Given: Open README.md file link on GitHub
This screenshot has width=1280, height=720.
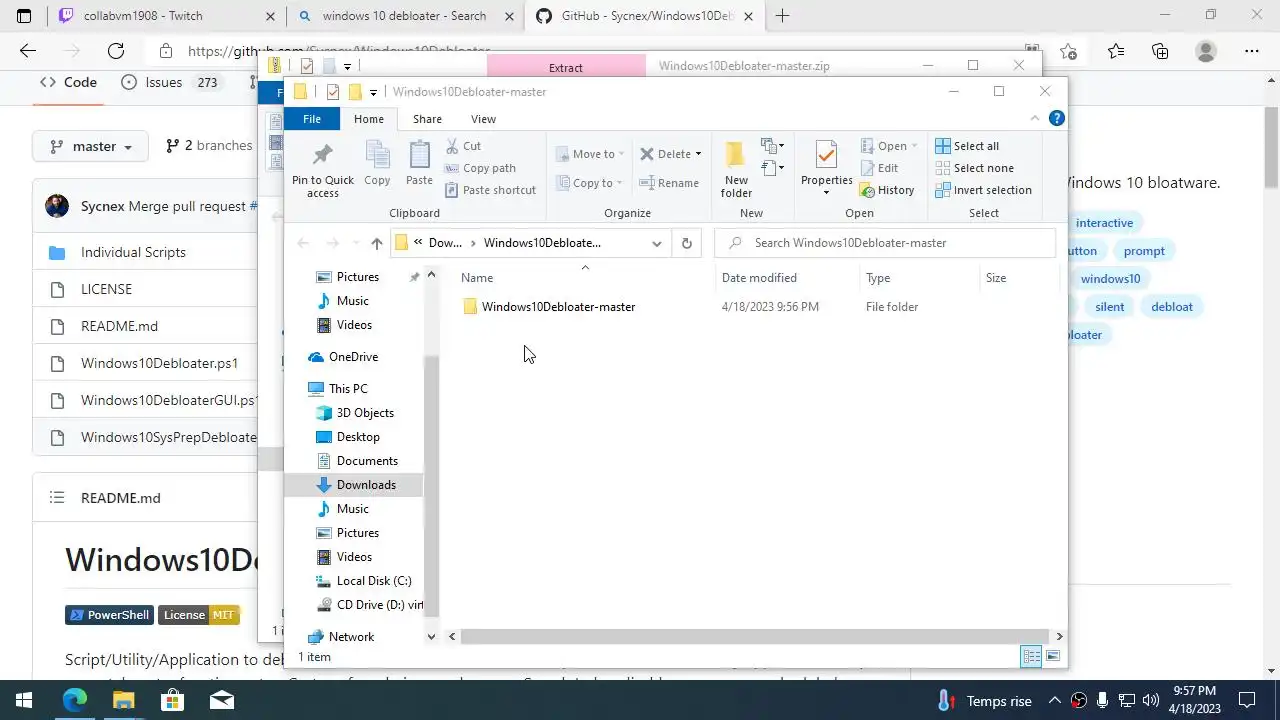Looking at the screenshot, I should click(119, 326).
